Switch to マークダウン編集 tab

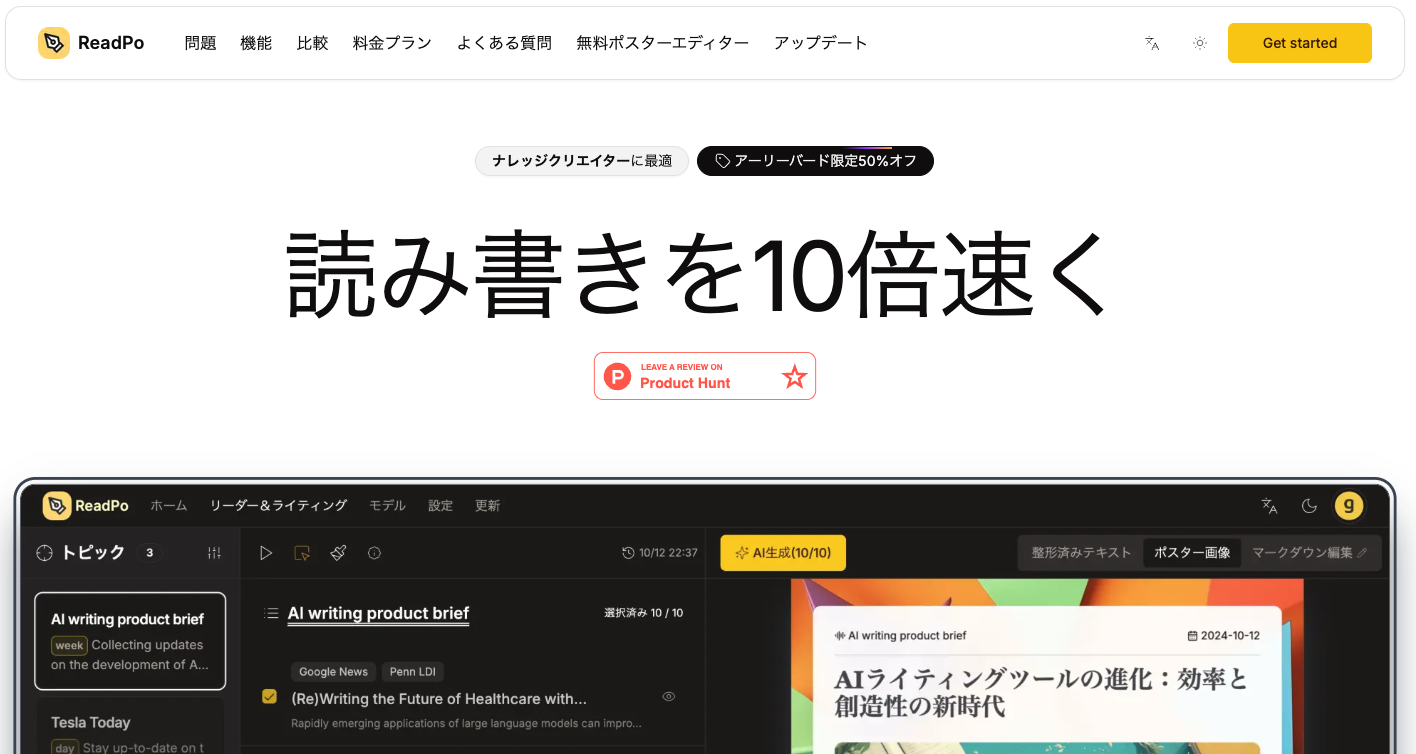tap(1311, 553)
